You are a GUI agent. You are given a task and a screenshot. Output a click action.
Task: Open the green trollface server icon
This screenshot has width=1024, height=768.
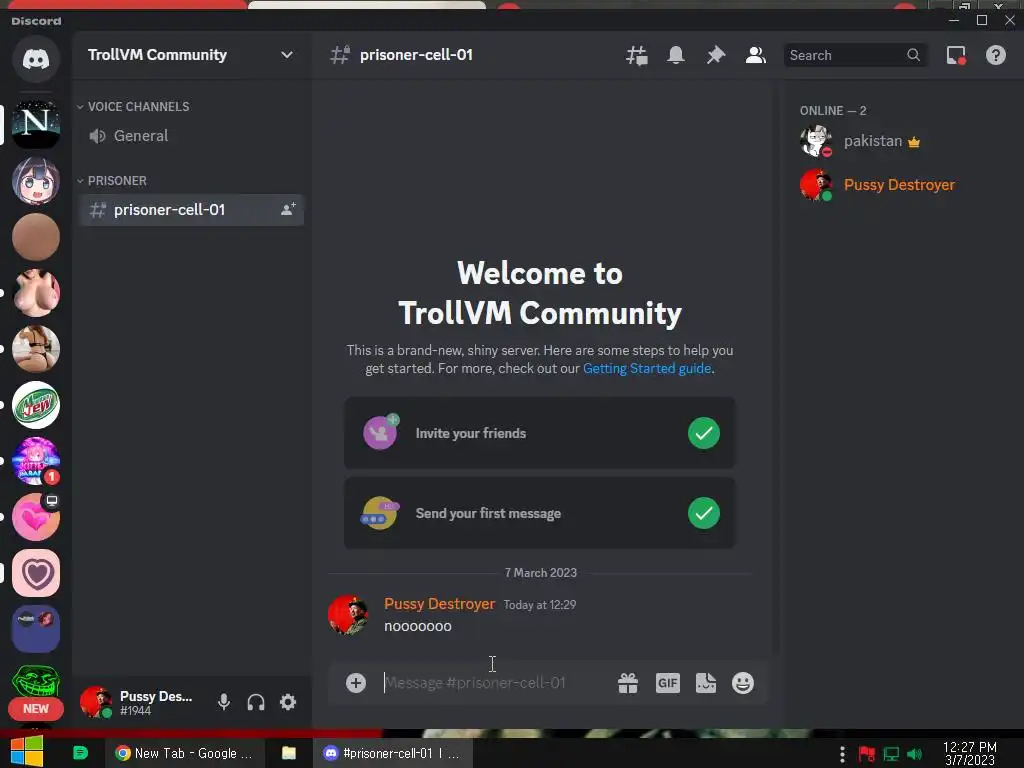pyautogui.click(x=36, y=681)
